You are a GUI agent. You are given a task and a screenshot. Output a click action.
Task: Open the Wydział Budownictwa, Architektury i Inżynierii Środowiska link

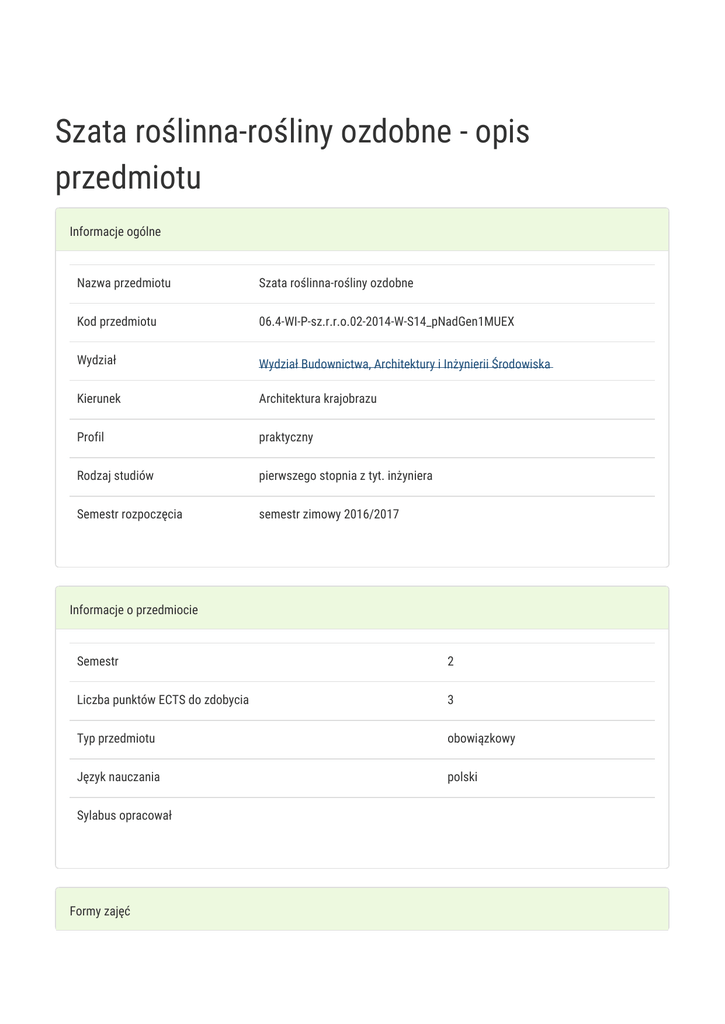404,364
